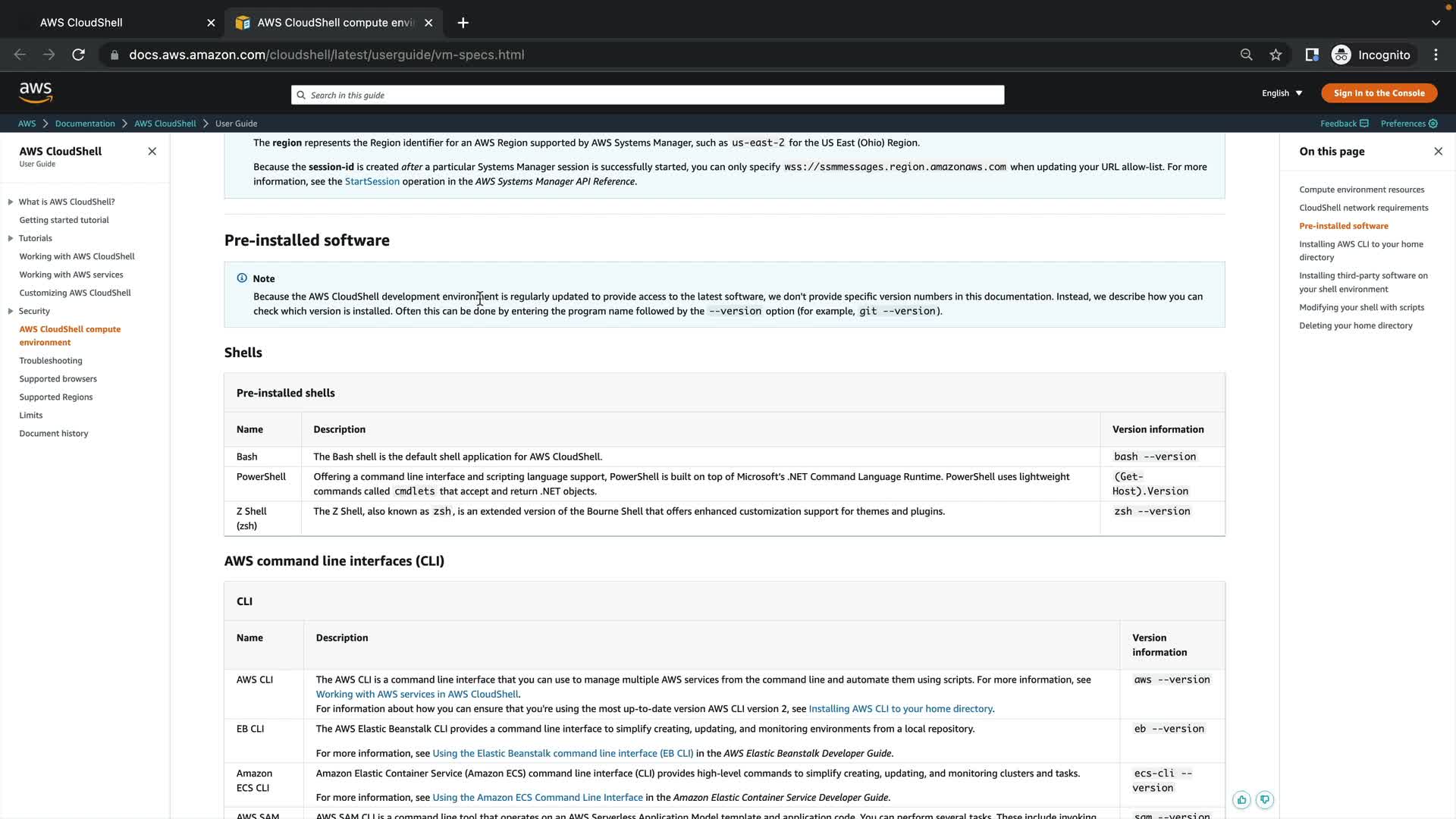The image size is (1456, 819).
Task: Click thumbs down feedback icon
Action: click(1264, 800)
